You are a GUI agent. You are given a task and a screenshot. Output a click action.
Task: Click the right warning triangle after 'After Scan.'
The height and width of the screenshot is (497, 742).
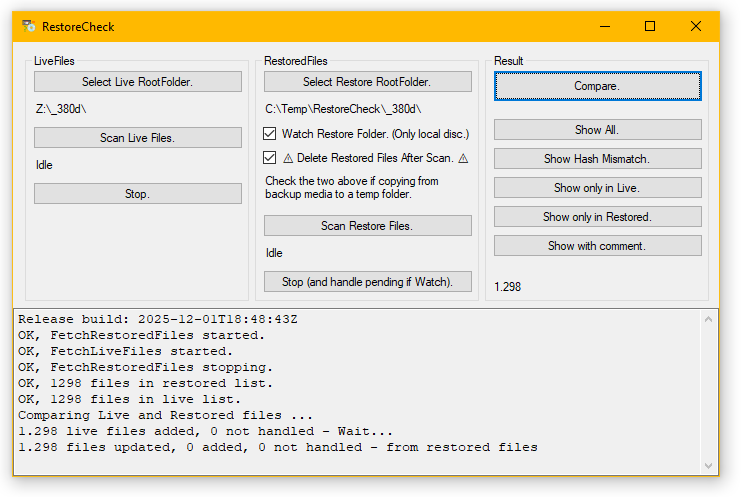tap(463, 158)
